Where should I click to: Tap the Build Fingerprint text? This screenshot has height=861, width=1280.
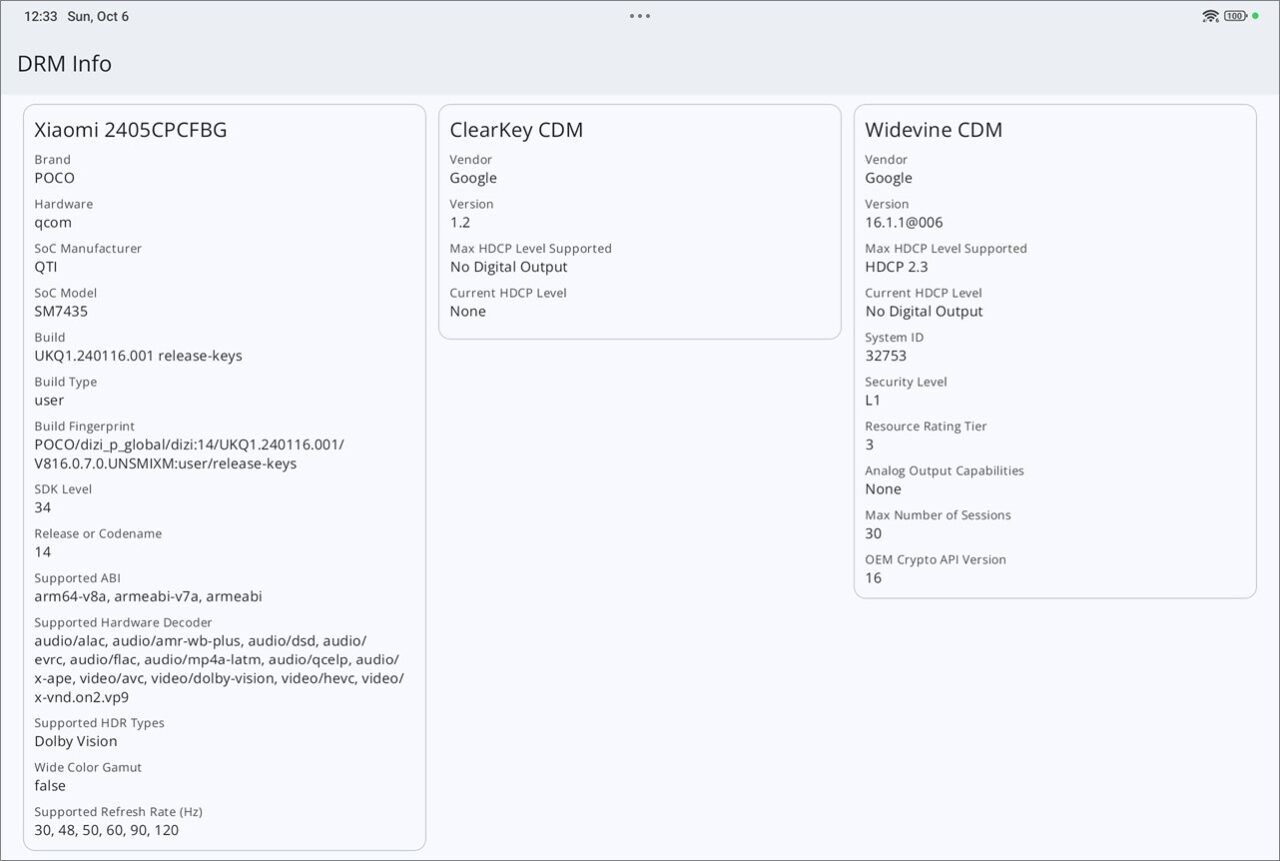(188, 454)
